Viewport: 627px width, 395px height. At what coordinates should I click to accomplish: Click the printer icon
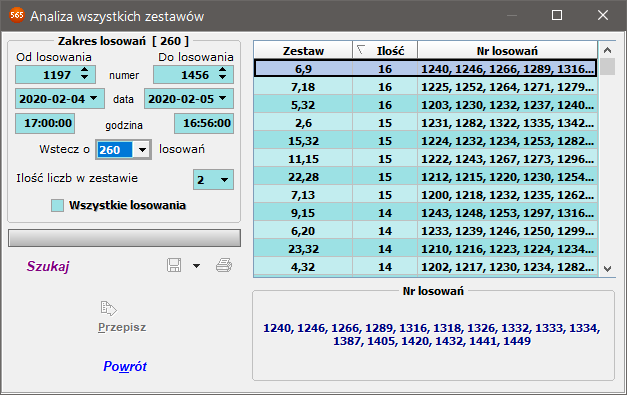[x=224, y=265]
